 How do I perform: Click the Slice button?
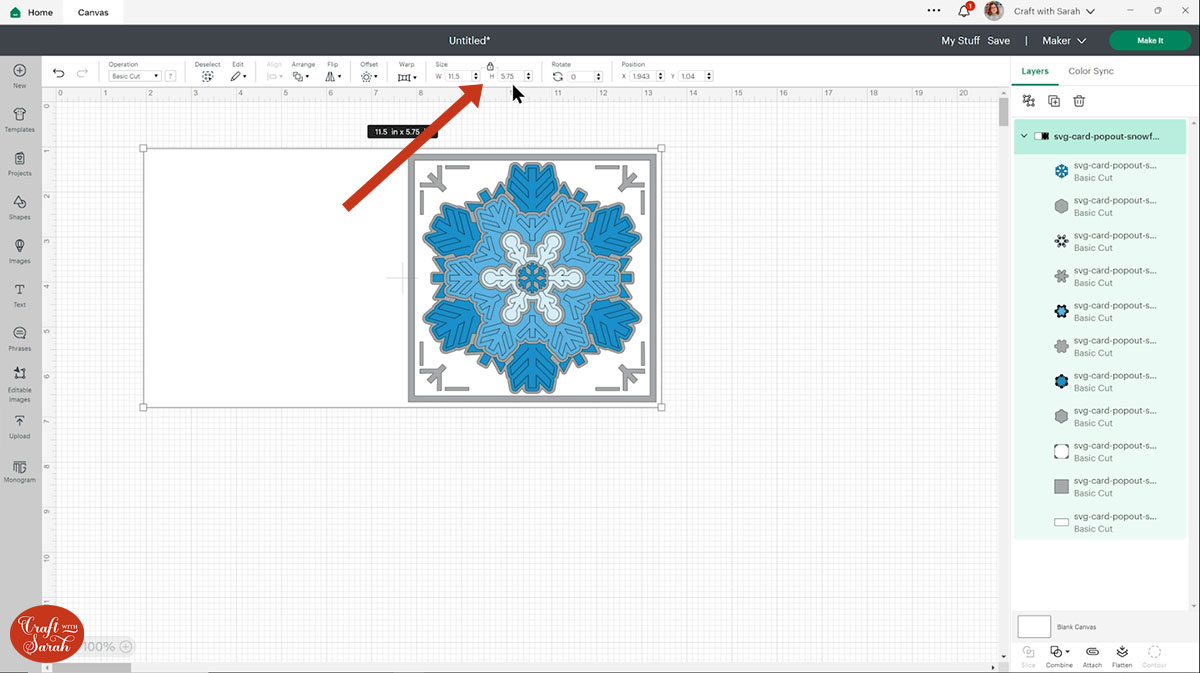[1029, 656]
